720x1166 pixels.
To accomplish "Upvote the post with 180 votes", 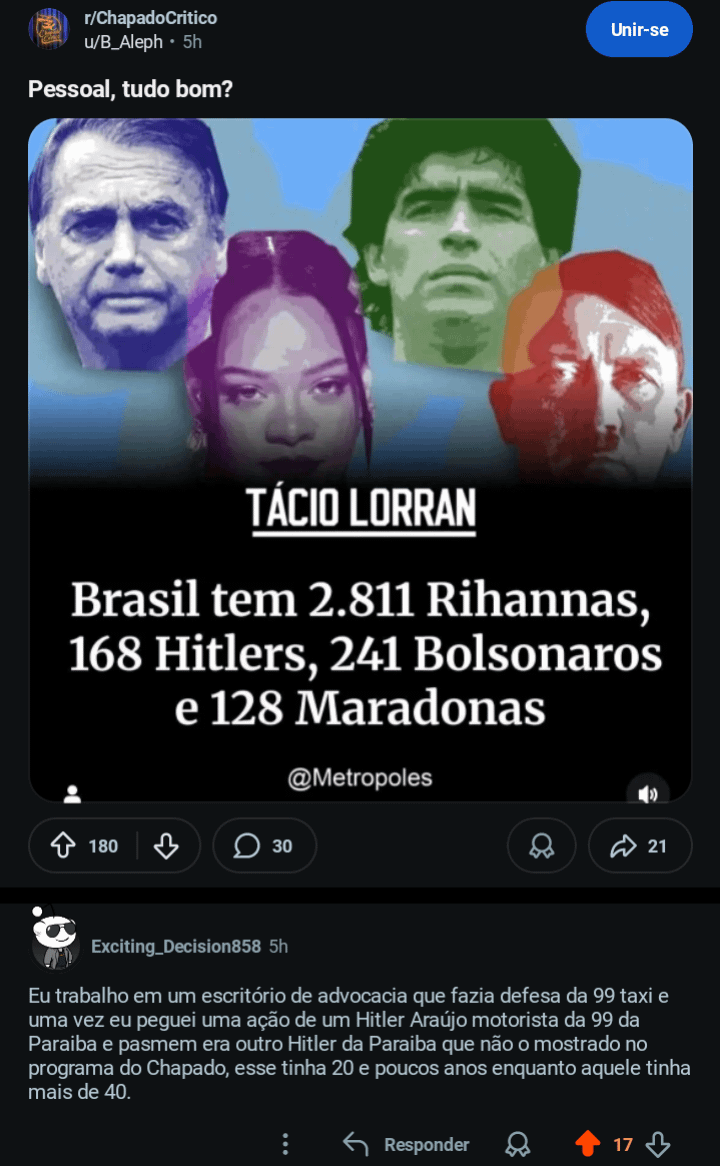I will coord(63,845).
